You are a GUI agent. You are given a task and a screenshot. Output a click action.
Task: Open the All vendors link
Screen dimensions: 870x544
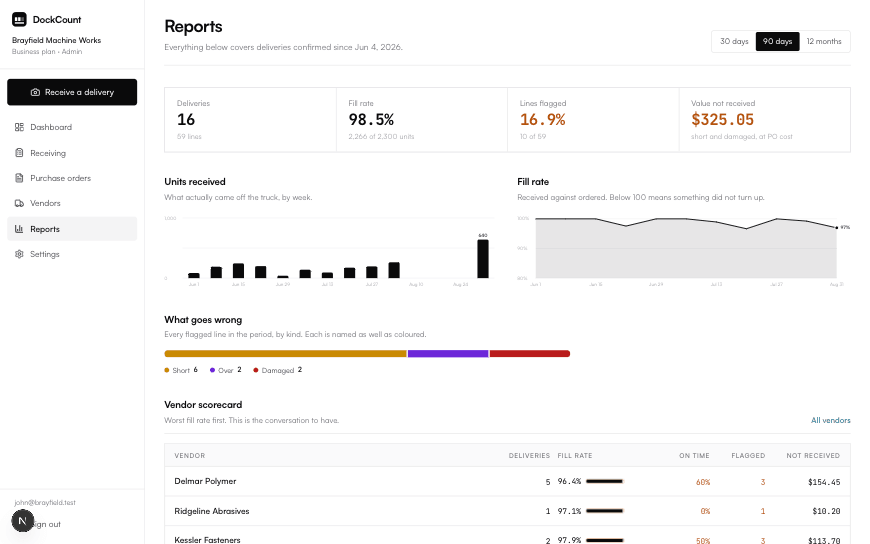[831, 420]
